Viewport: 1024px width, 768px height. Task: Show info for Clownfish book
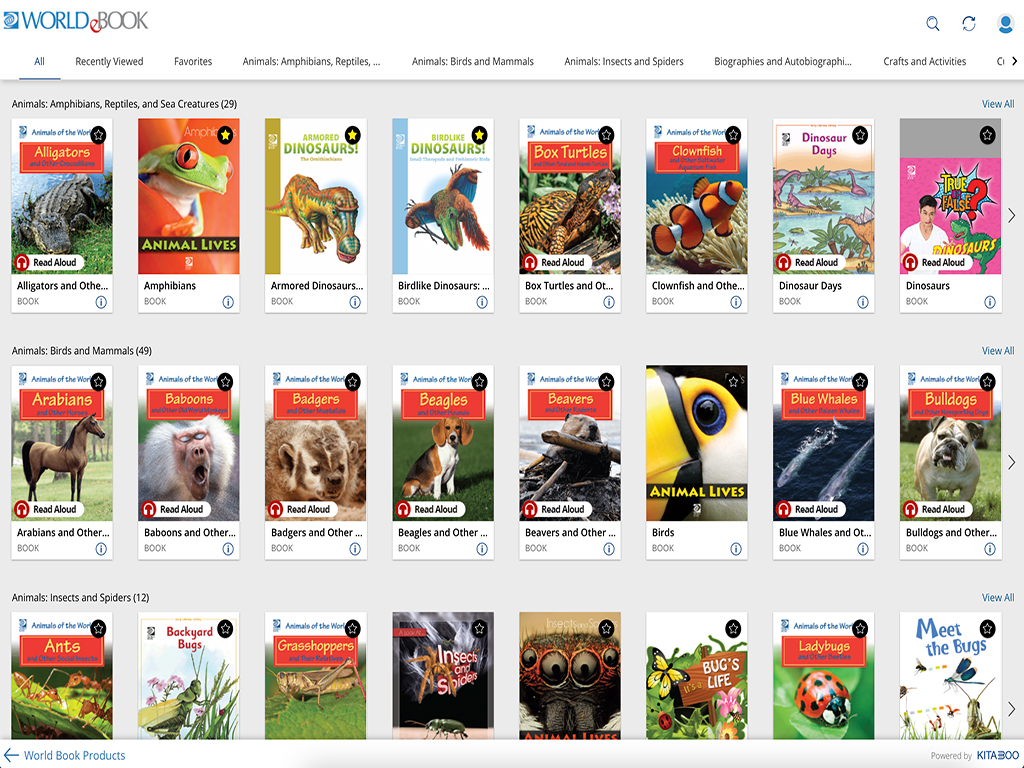tap(736, 302)
